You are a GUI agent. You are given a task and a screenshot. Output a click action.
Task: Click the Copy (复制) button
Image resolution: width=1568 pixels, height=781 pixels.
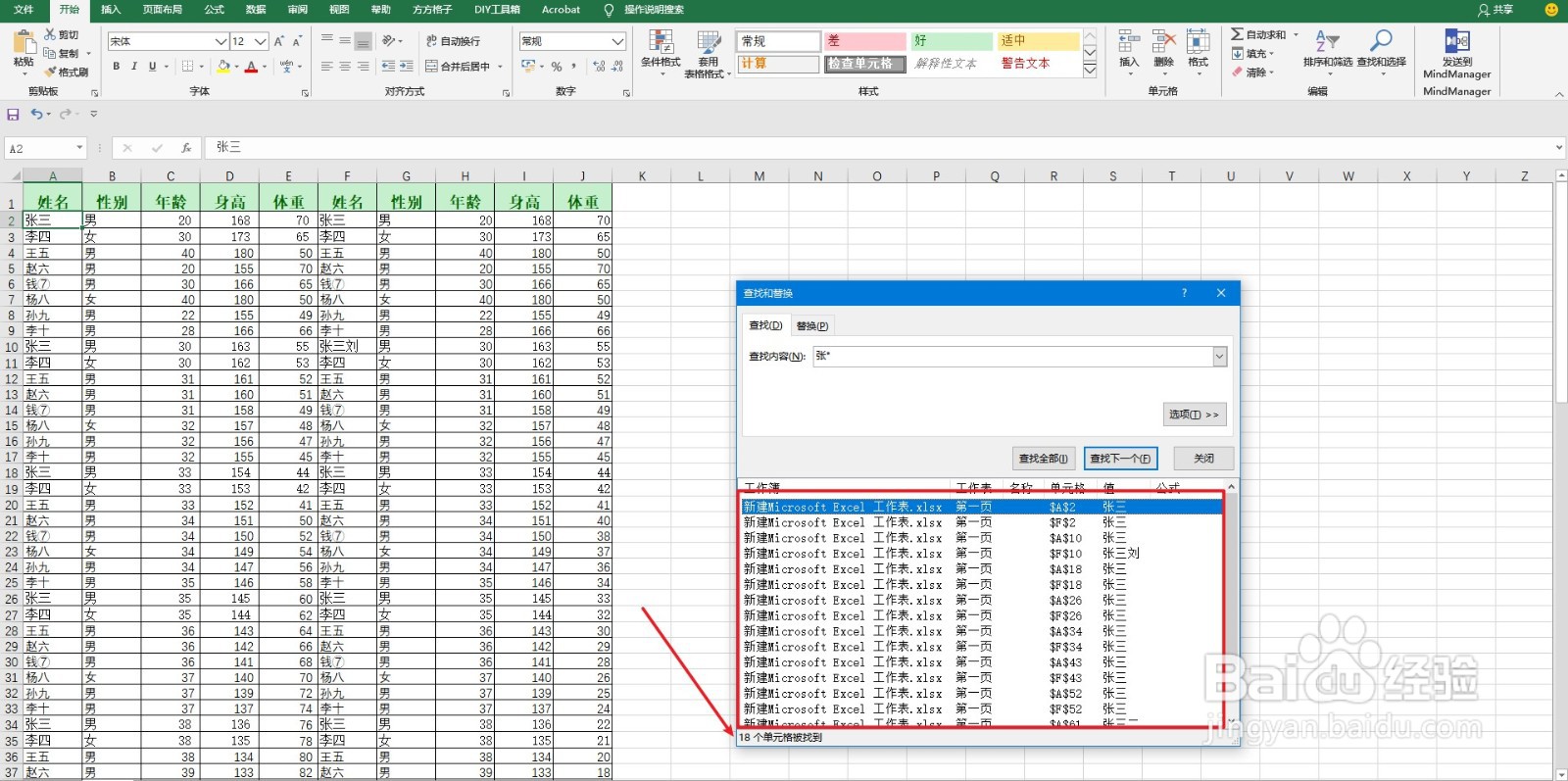pyautogui.click(x=62, y=53)
